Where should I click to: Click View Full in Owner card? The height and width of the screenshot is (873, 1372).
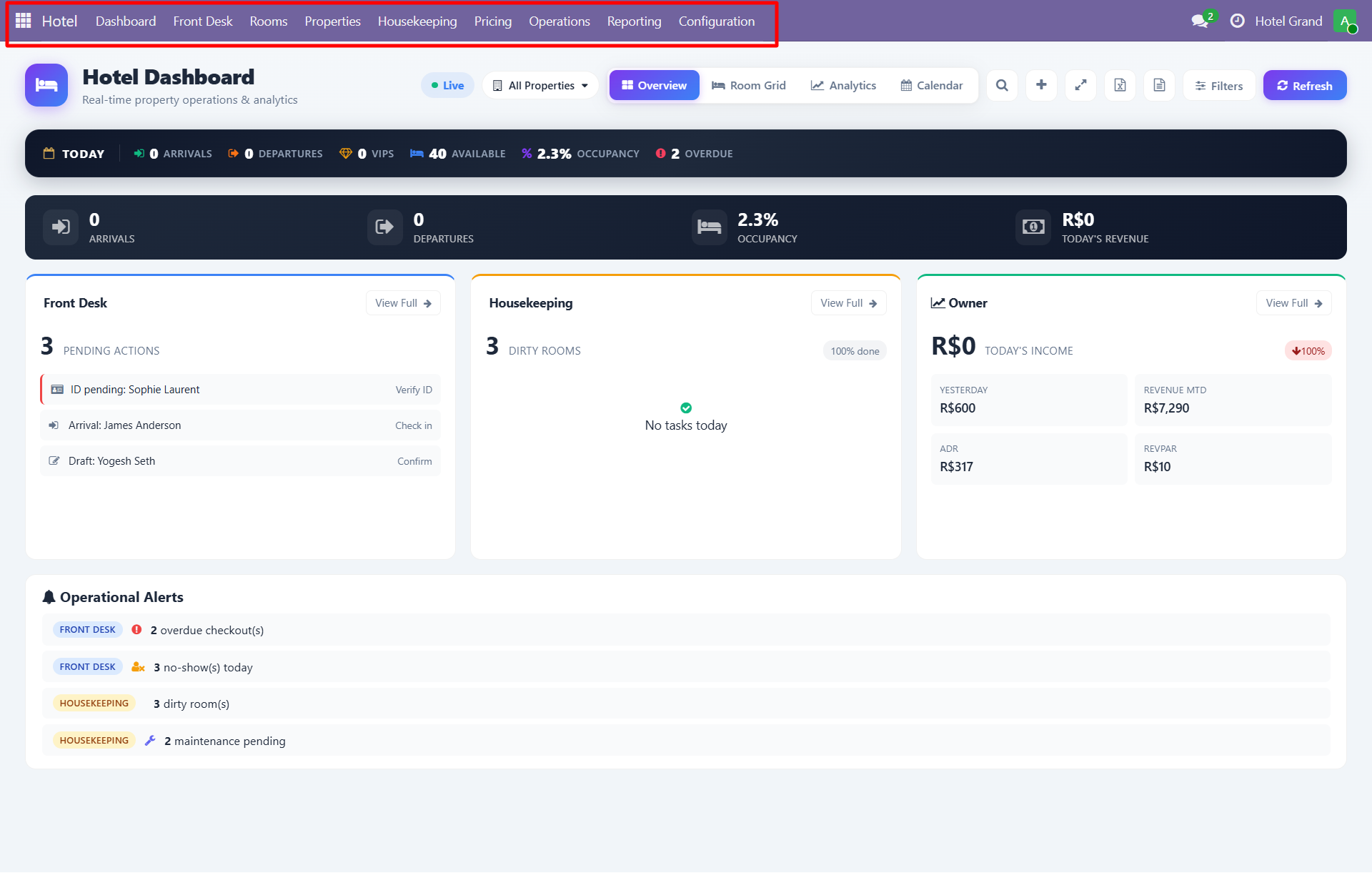pos(1293,303)
